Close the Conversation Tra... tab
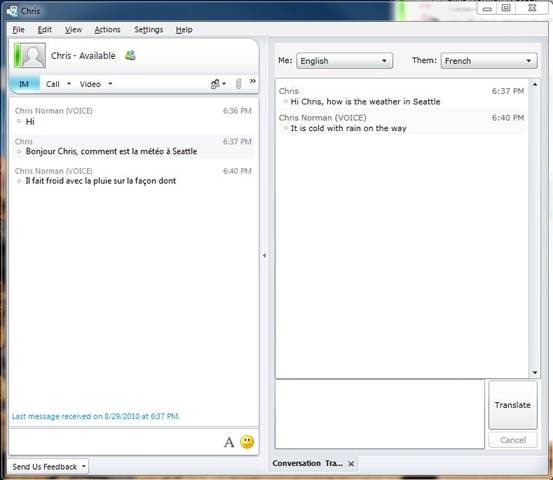This screenshot has height=480, width=553. pyautogui.click(x=351, y=464)
